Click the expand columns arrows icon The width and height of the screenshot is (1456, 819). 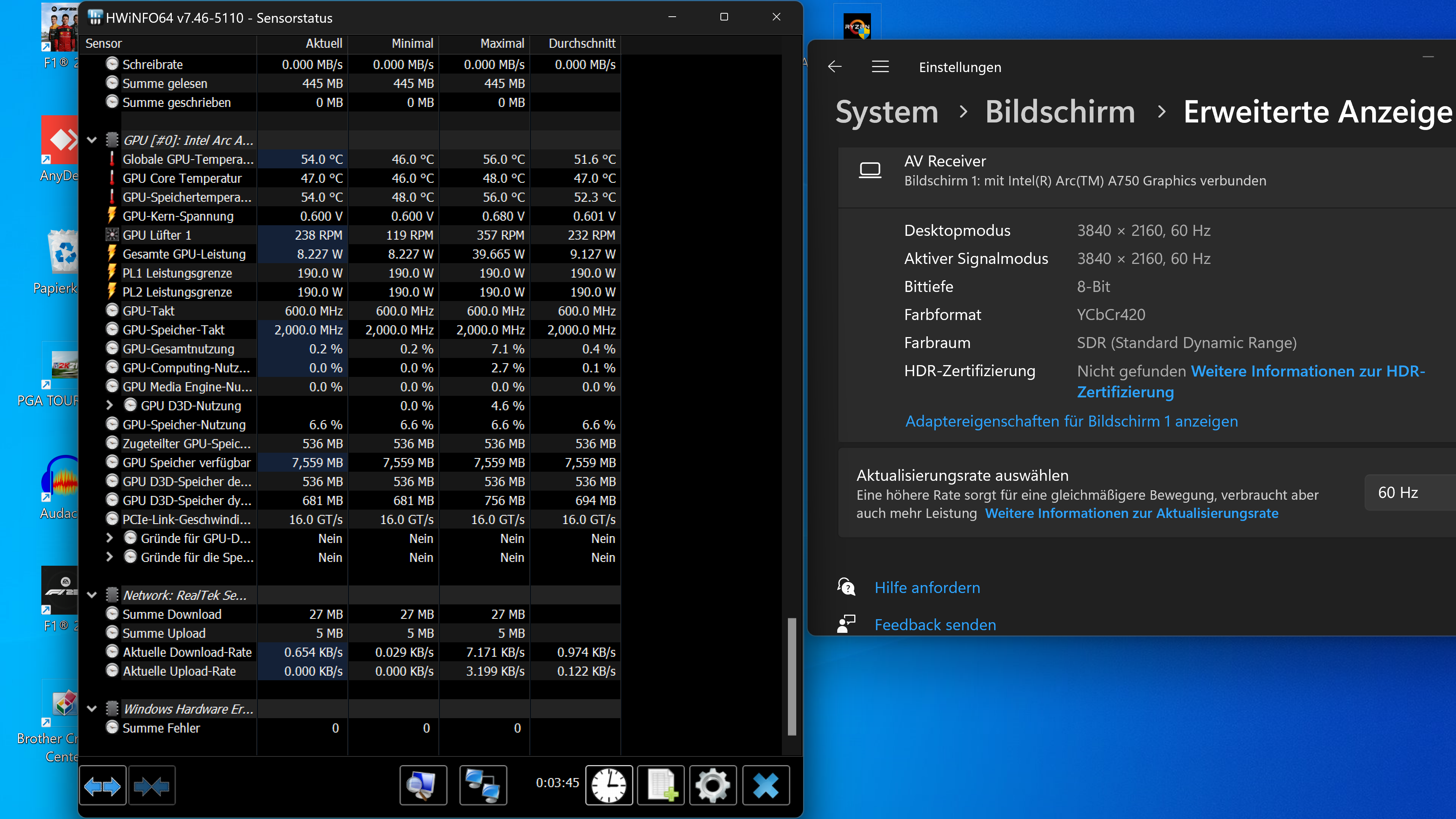tap(102, 786)
